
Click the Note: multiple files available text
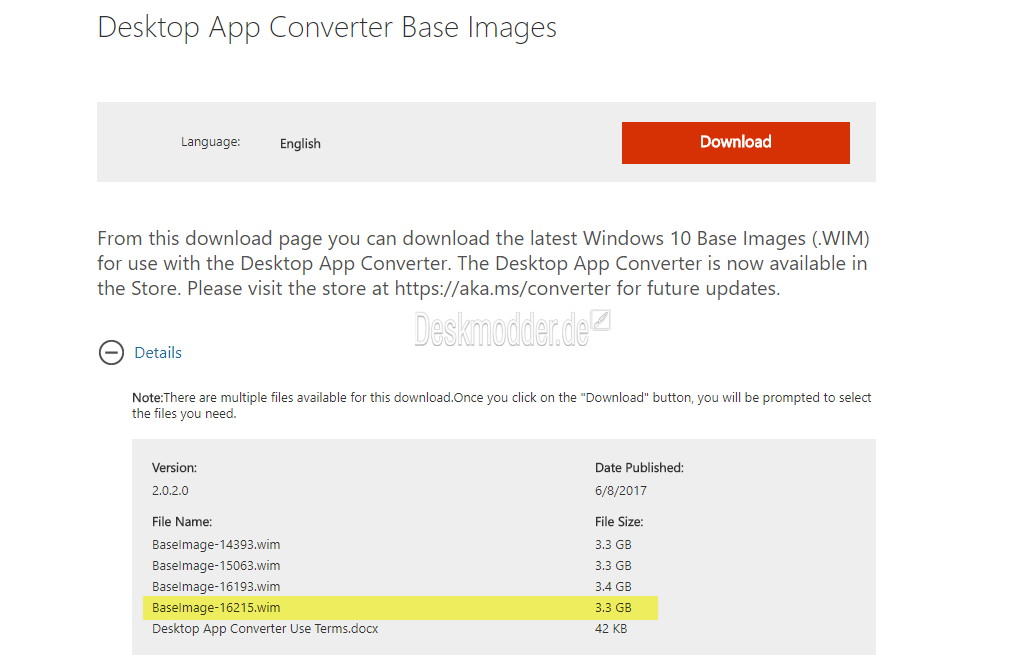[x=502, y=406]
